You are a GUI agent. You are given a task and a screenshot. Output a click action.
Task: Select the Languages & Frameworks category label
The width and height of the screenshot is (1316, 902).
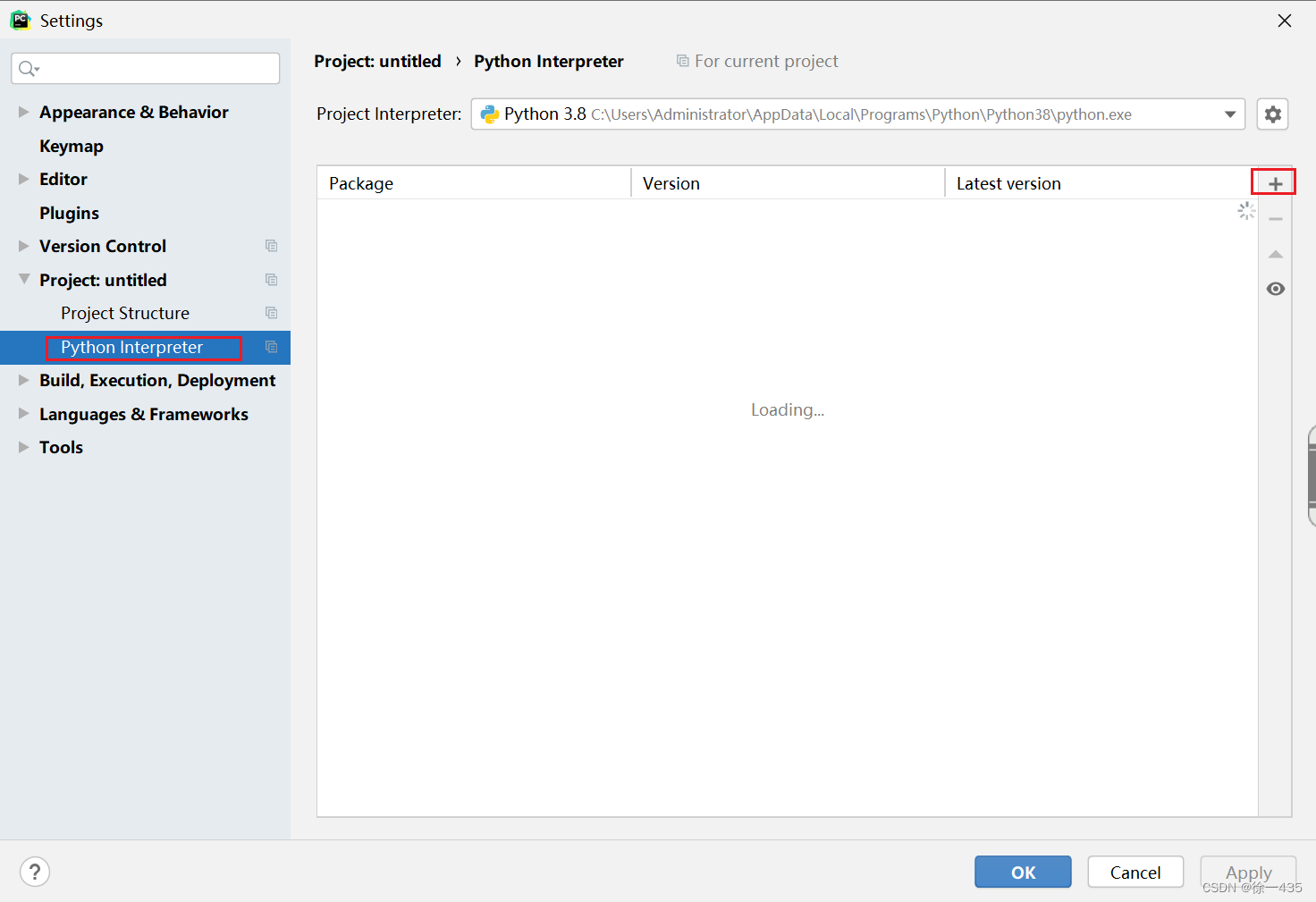[144, 414]
